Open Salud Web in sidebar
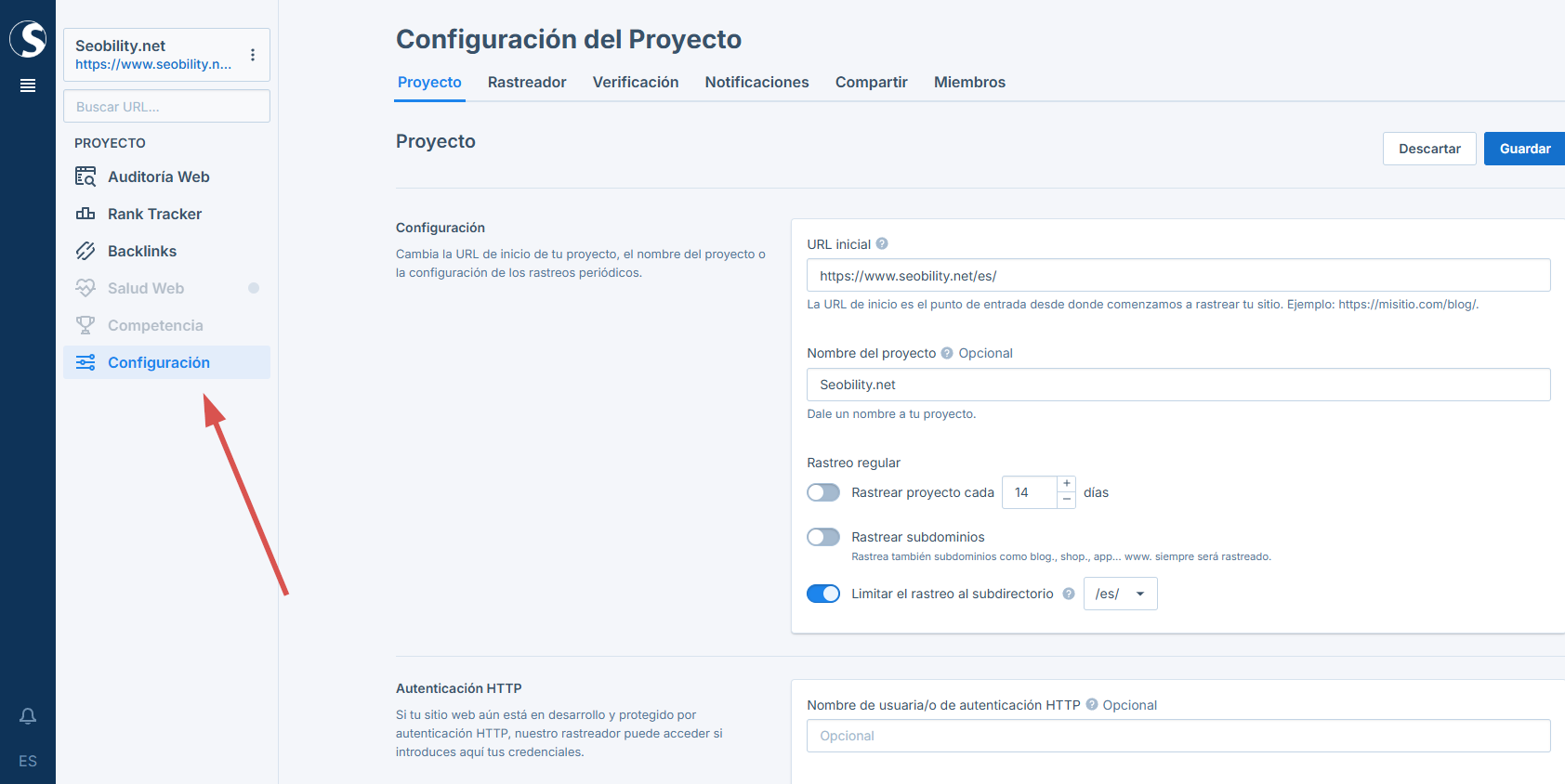This screenshot has height=784, width=1565. point(166,288)
